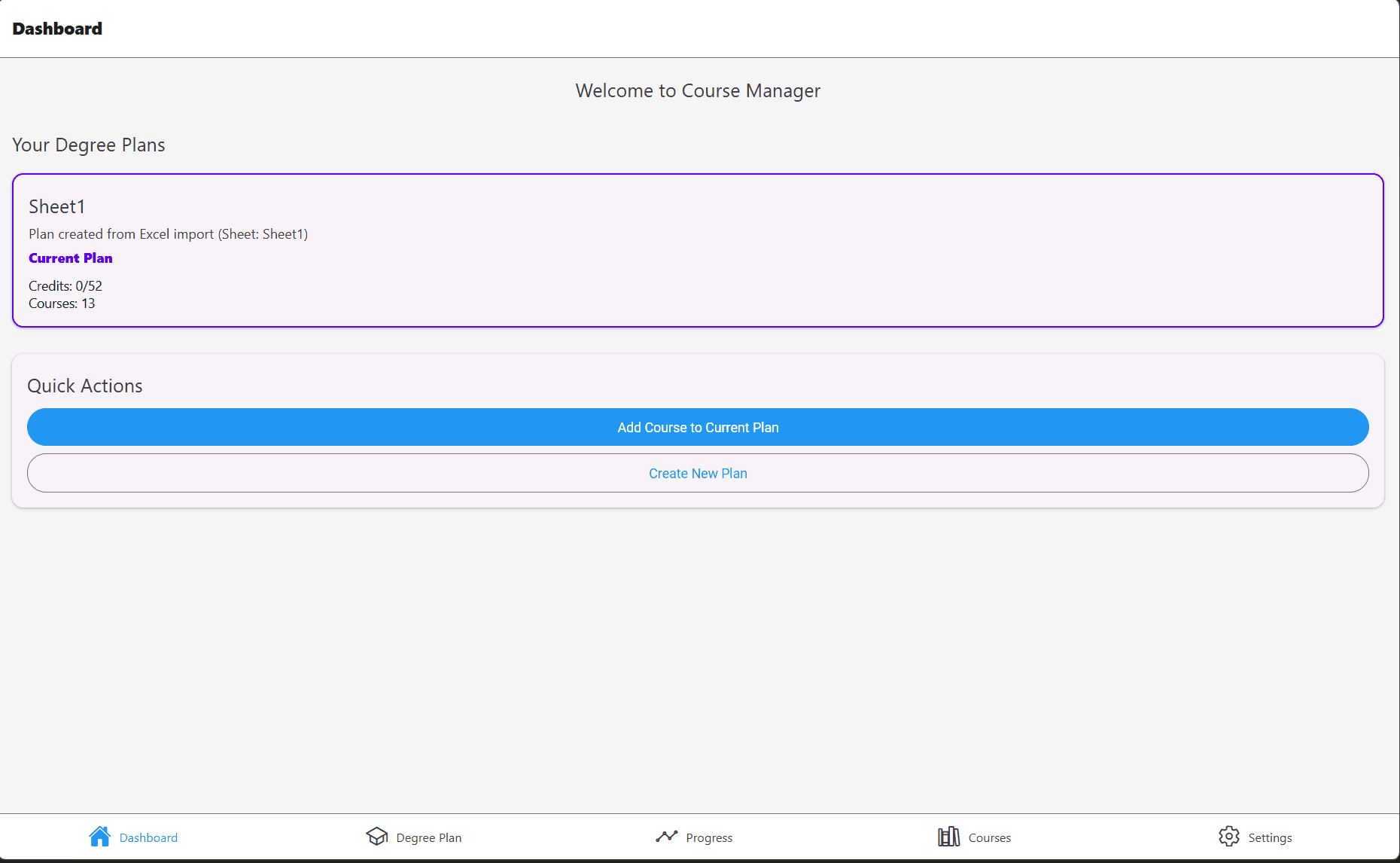Open the Sheet1 plan title
The width and height of the screenshot is (1400, 863).
(57, 207)
